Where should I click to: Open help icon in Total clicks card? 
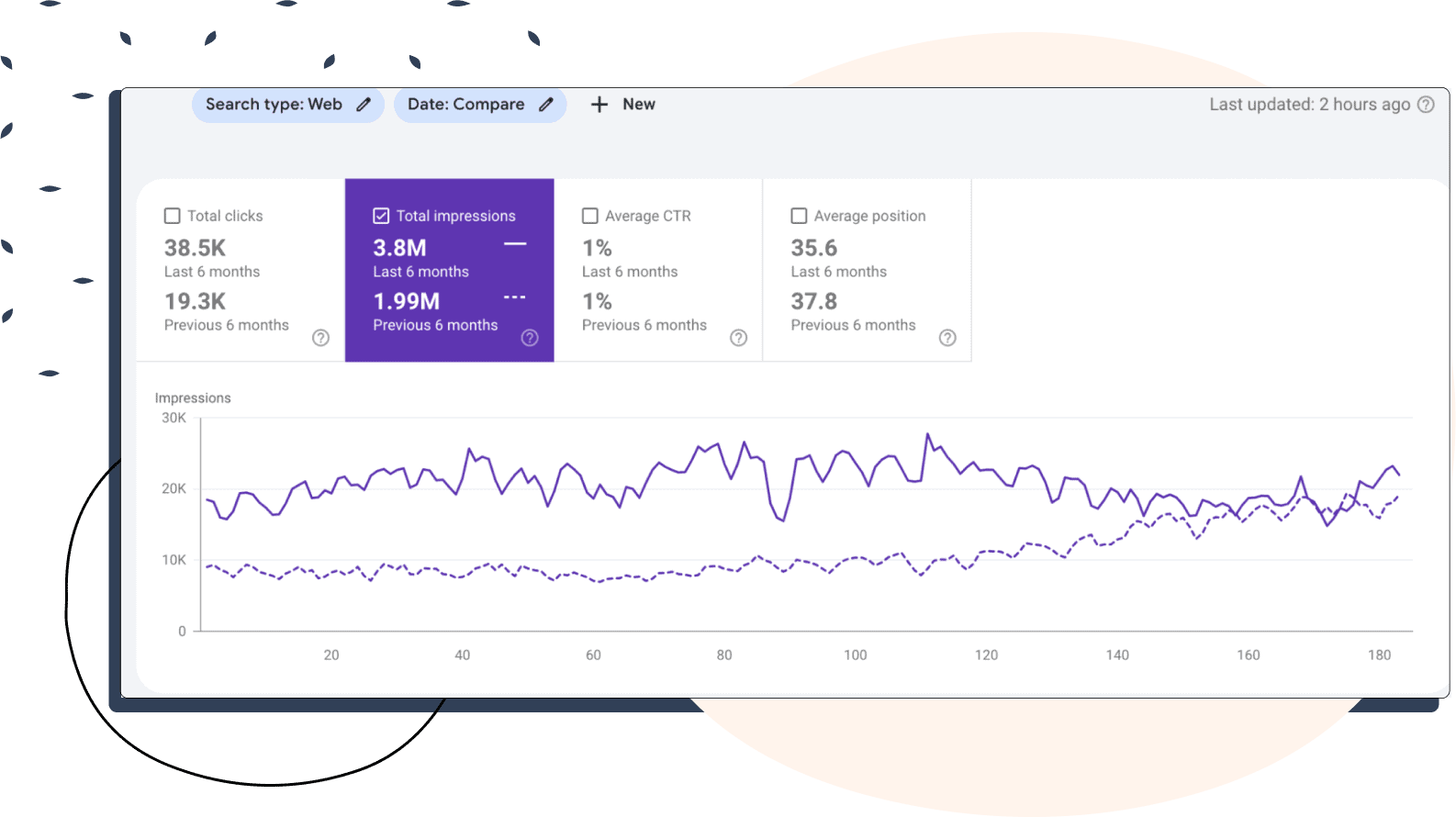tap(320, 338)
